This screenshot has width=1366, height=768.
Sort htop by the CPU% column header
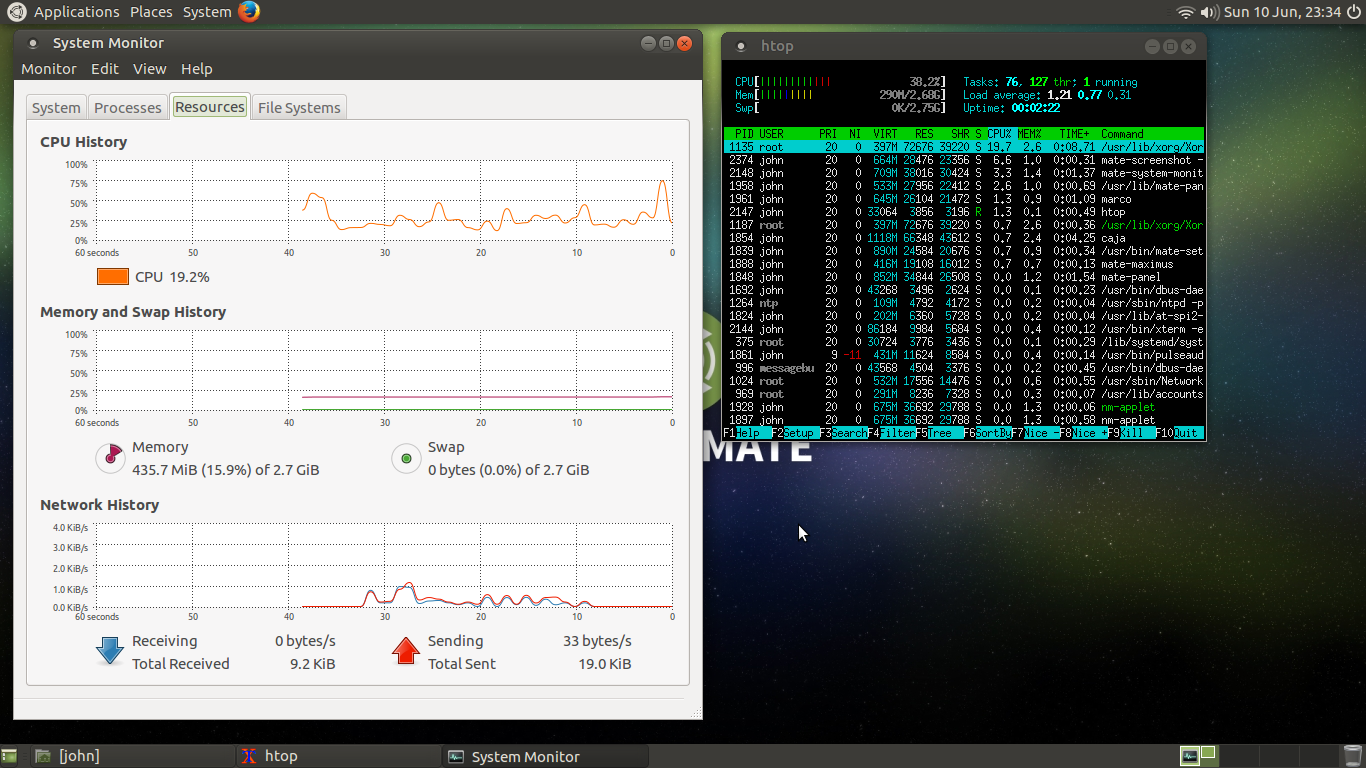pyautogui.click(x=1000, y=134)
